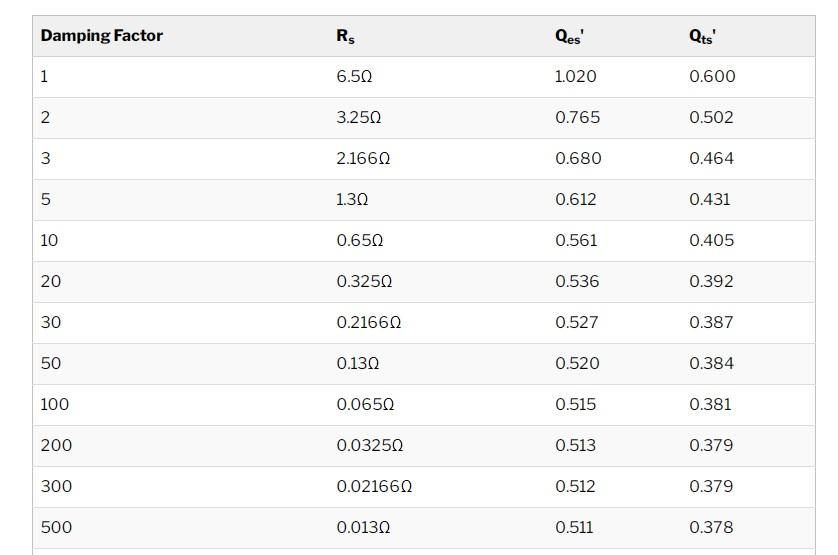Image resolution: width=838 pixels, height=555 pixels.
Task: Select the Qes' value 1.020
Action: click(576, 76)
